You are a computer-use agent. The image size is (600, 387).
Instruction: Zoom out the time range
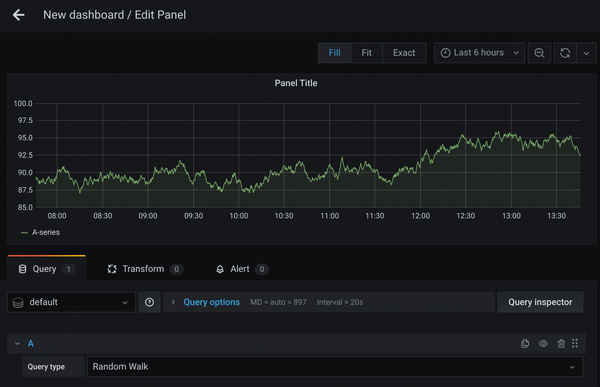click(539, 53)
